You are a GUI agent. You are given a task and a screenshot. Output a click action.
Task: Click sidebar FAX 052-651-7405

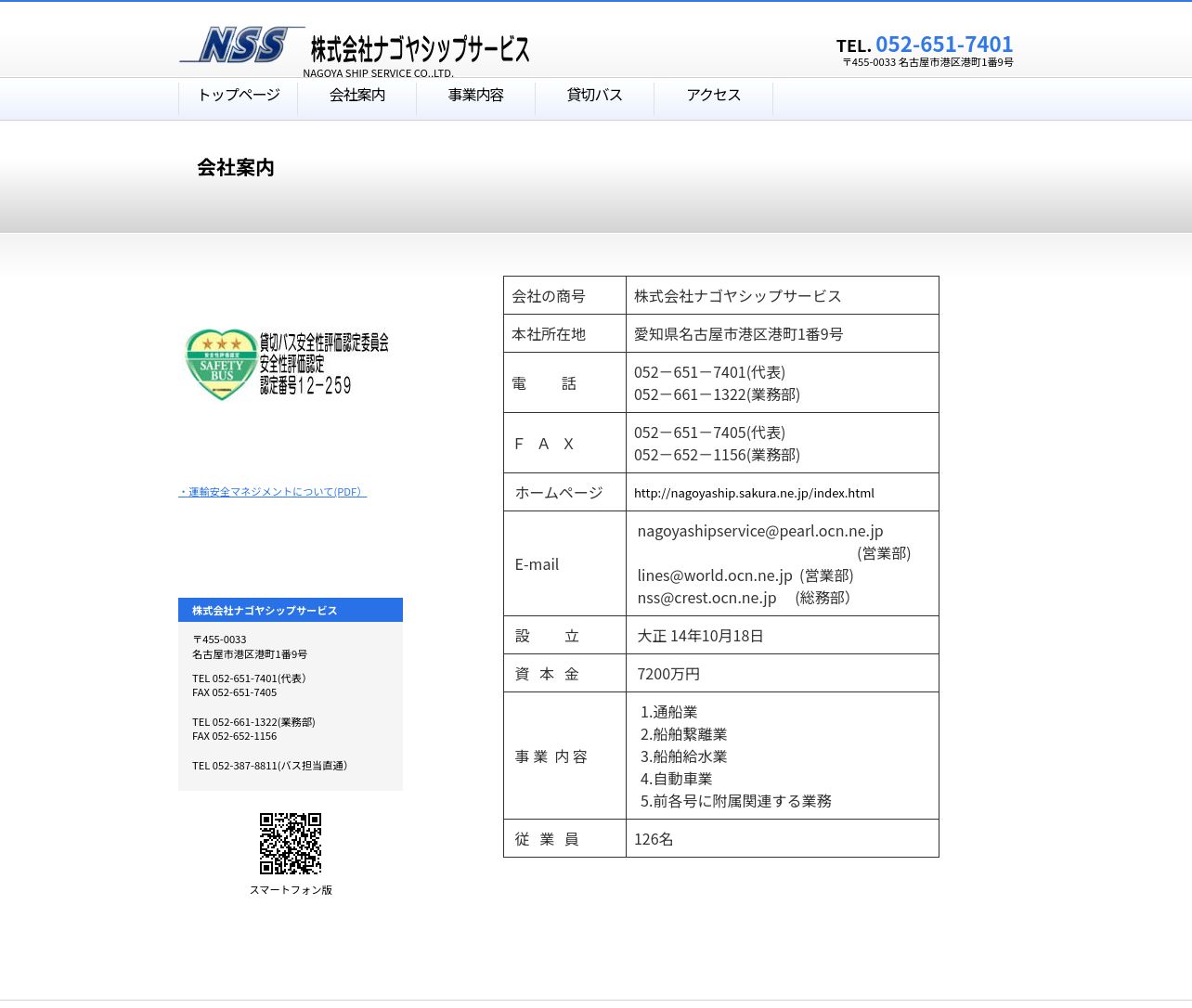tap(234, 692)
